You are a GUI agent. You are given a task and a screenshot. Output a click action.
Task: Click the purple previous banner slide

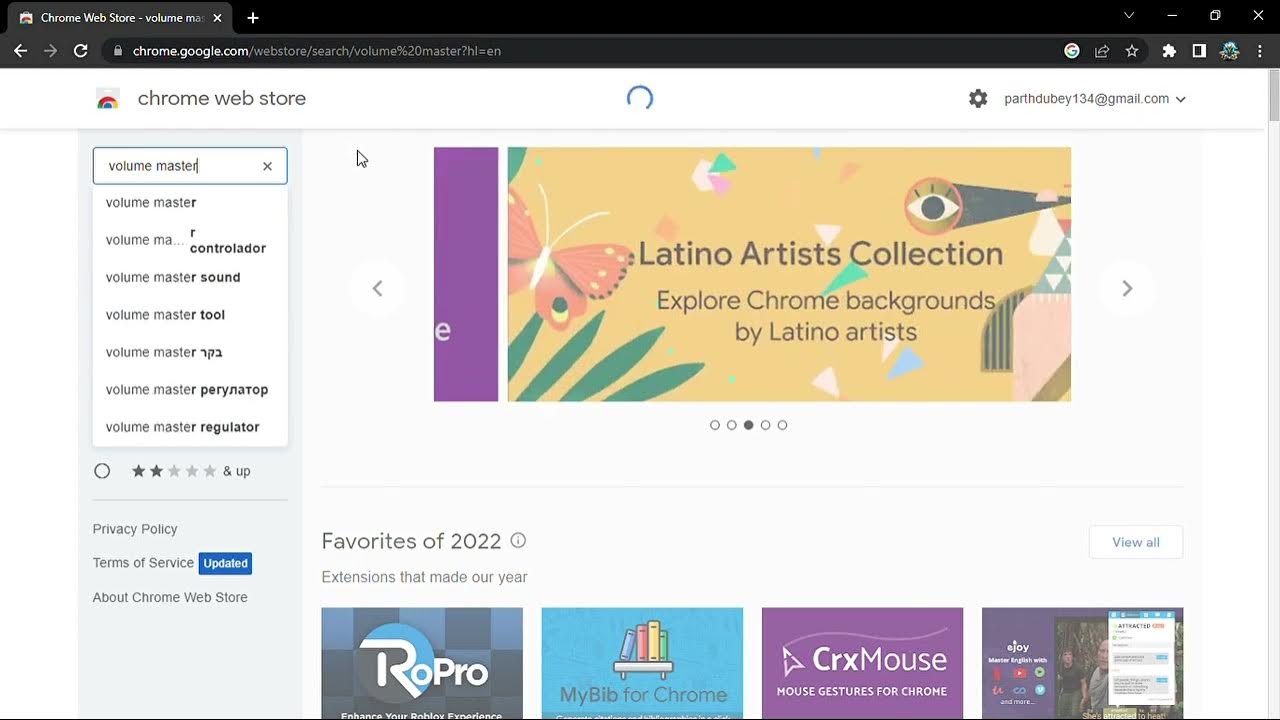466,274
